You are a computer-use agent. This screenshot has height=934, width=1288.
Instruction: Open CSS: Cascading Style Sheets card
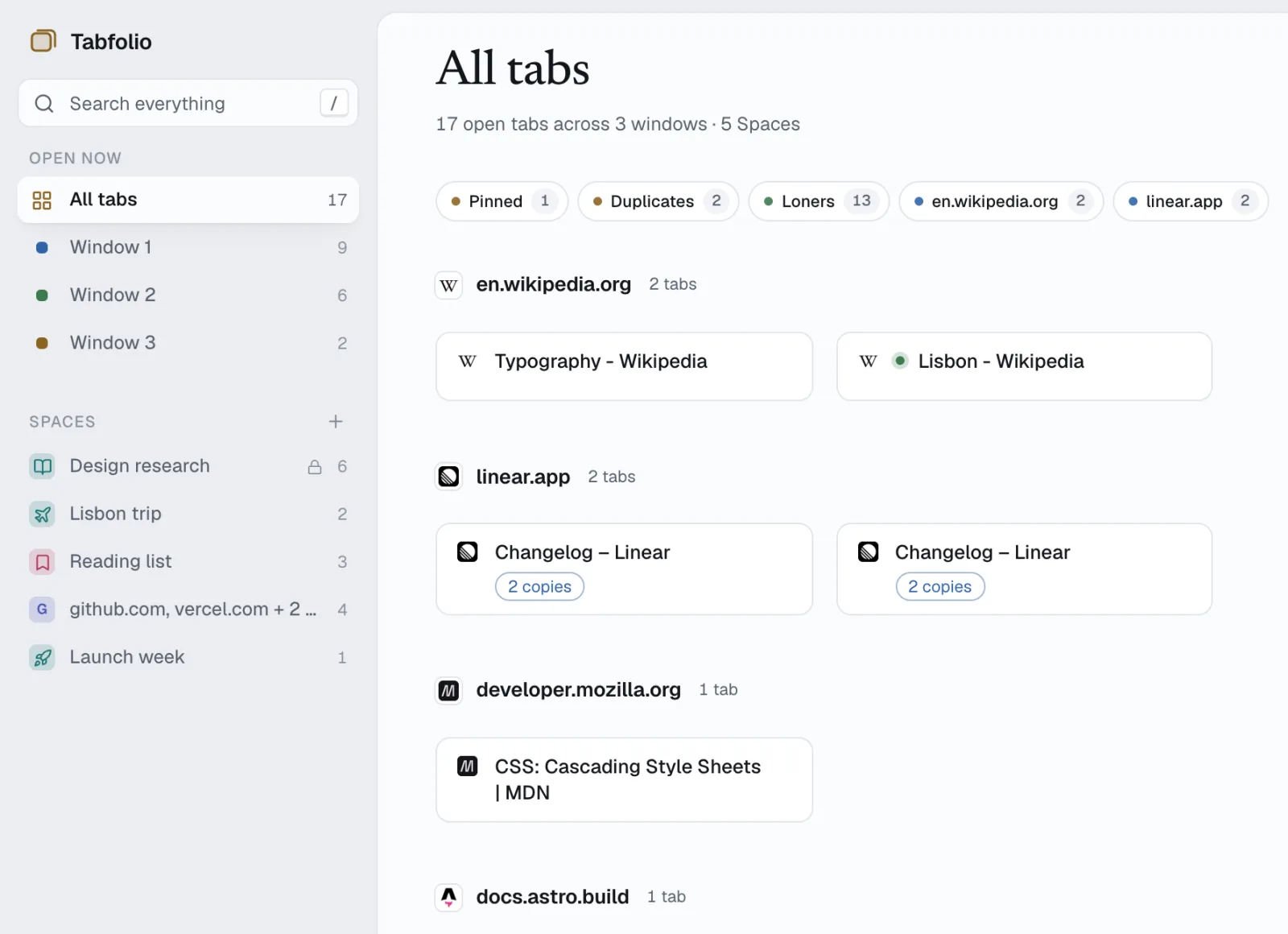[x=625, y=780]
